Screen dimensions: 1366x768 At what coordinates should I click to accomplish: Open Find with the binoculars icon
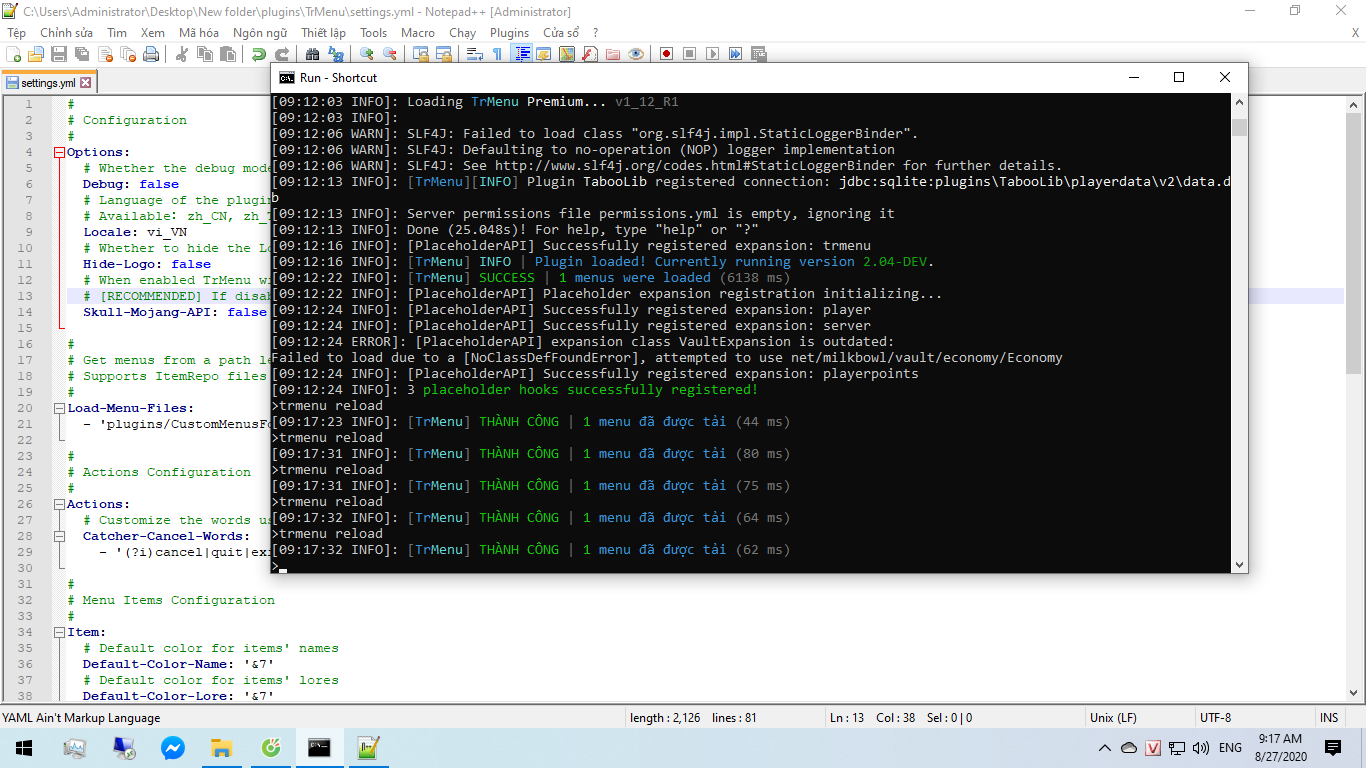pos(313,54)
